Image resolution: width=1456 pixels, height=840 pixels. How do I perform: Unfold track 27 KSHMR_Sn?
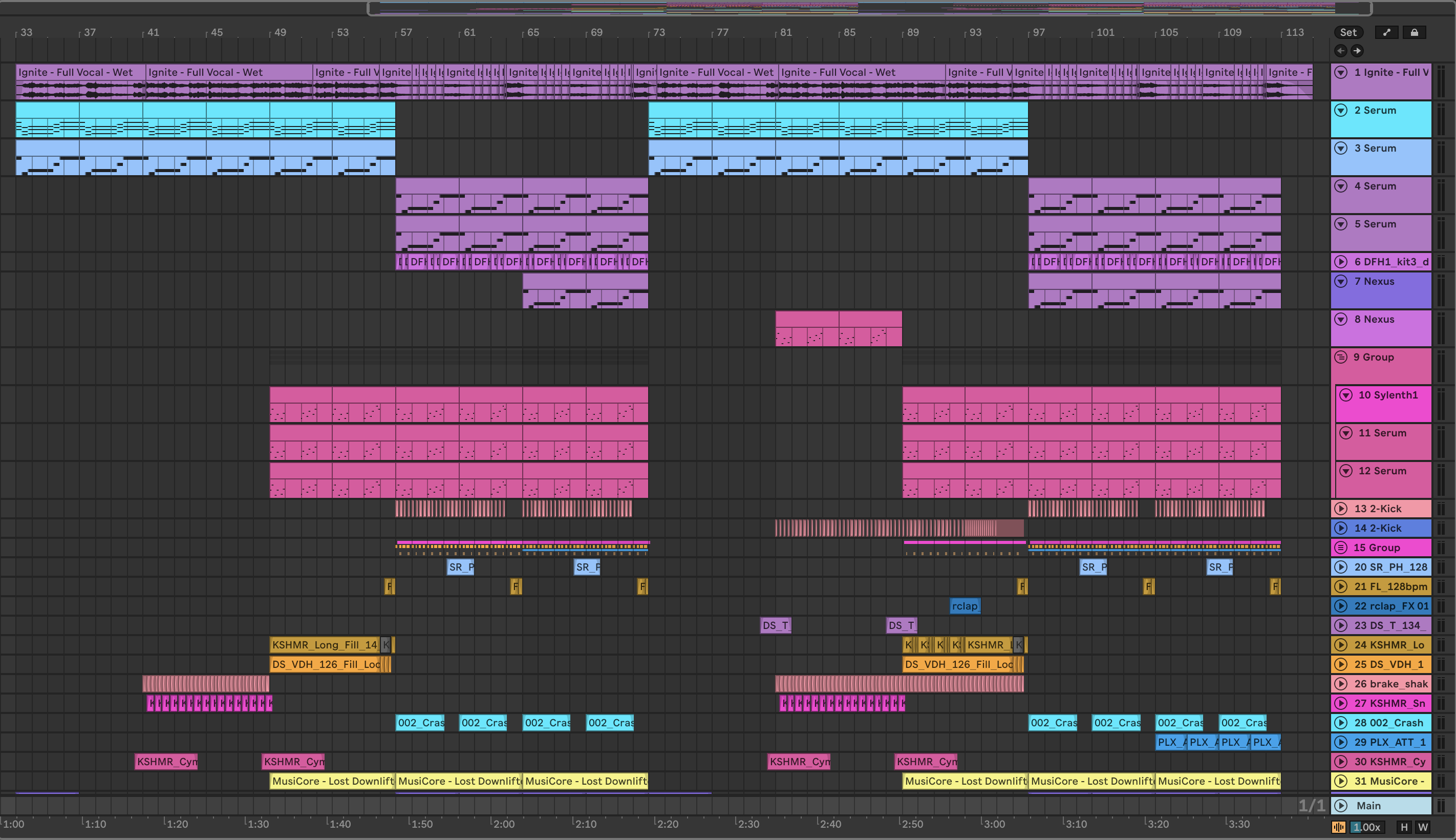[1341, 703]
